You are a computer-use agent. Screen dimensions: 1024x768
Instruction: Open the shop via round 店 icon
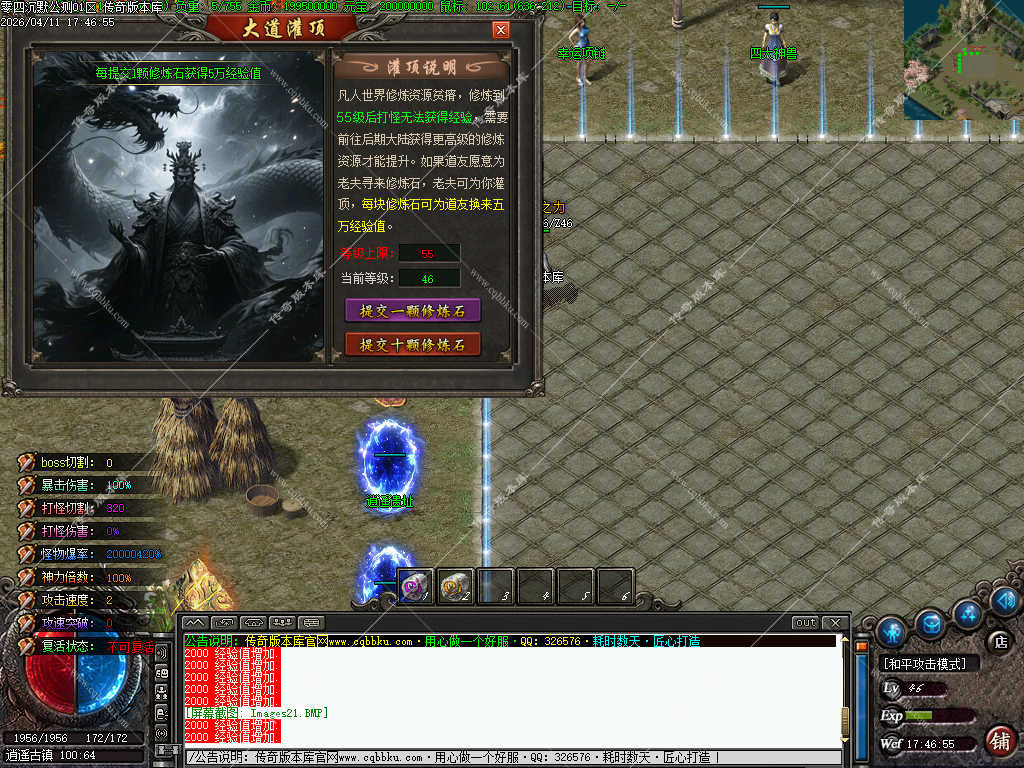pyautogui.click(x=998, y=640)
